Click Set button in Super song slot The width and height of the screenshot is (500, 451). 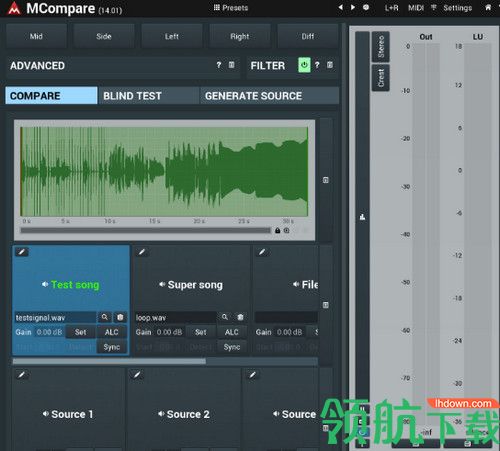[201, 332]
